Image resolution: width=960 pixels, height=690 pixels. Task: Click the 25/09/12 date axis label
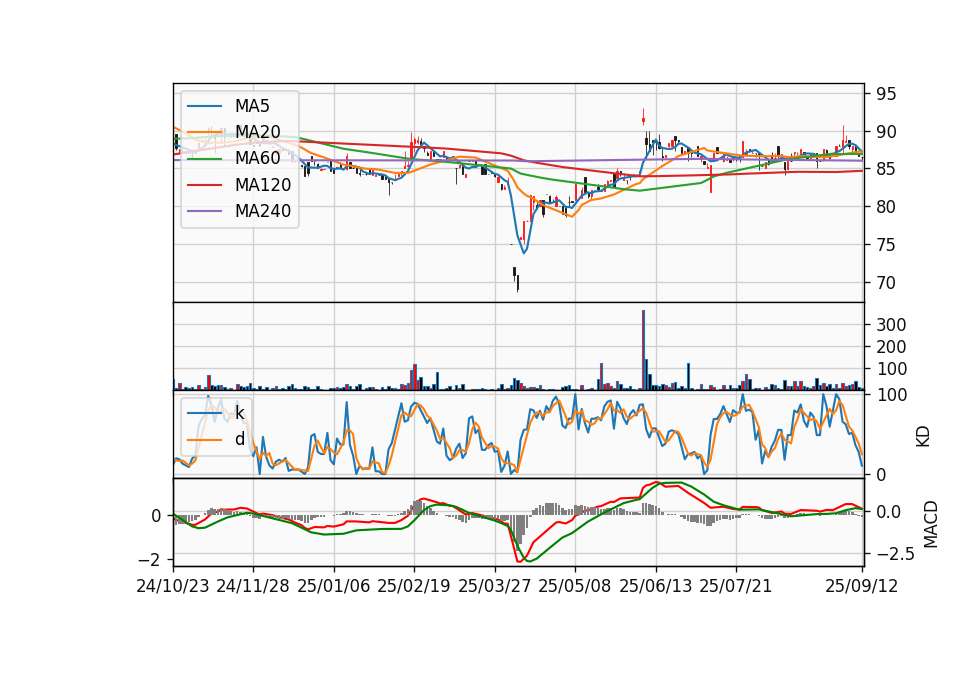coord(862,587)
